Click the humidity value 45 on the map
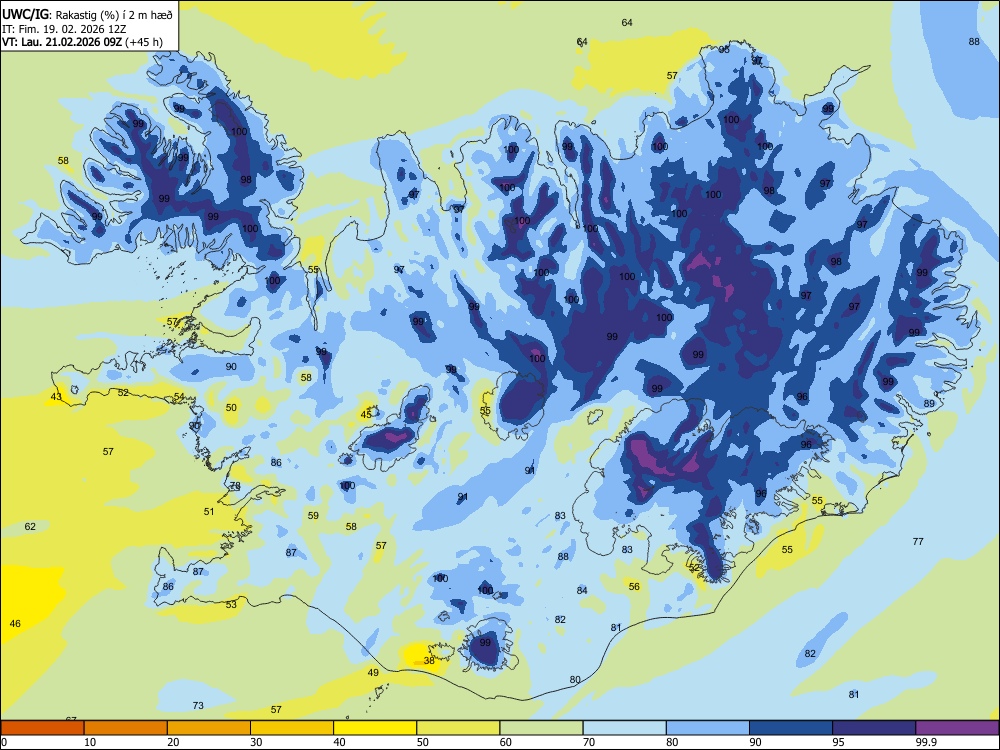1000x750 pixels. click(366, 415)
